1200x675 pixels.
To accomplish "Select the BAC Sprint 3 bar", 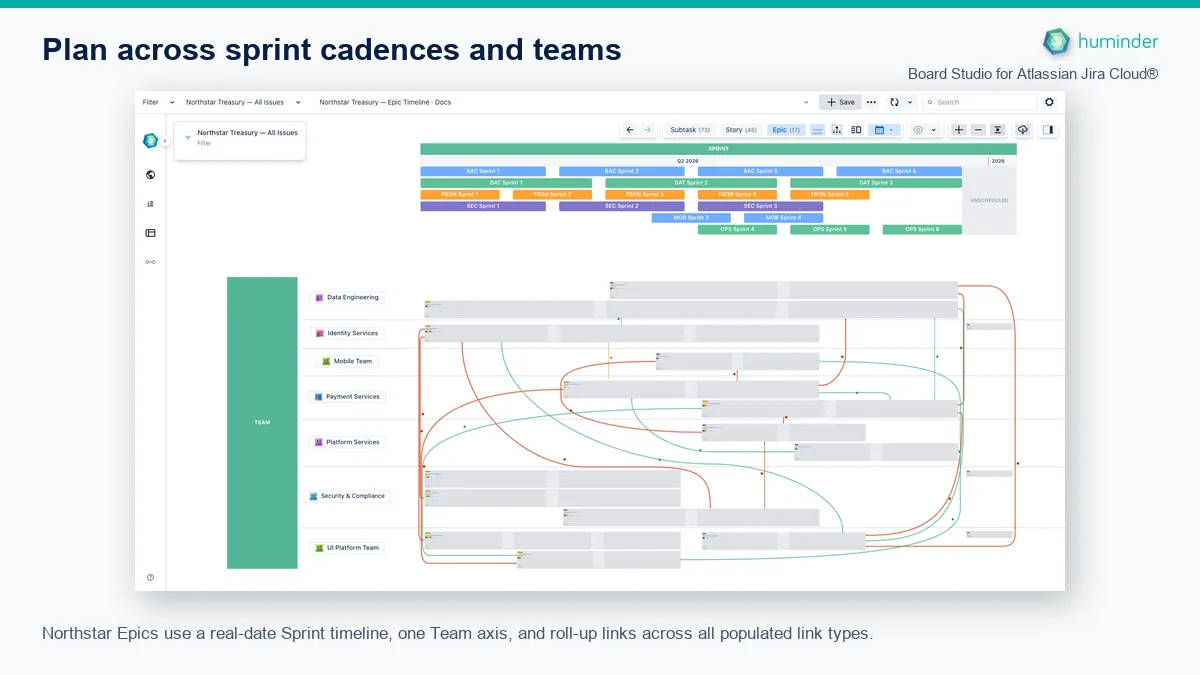I will click(x=760, y=171).
